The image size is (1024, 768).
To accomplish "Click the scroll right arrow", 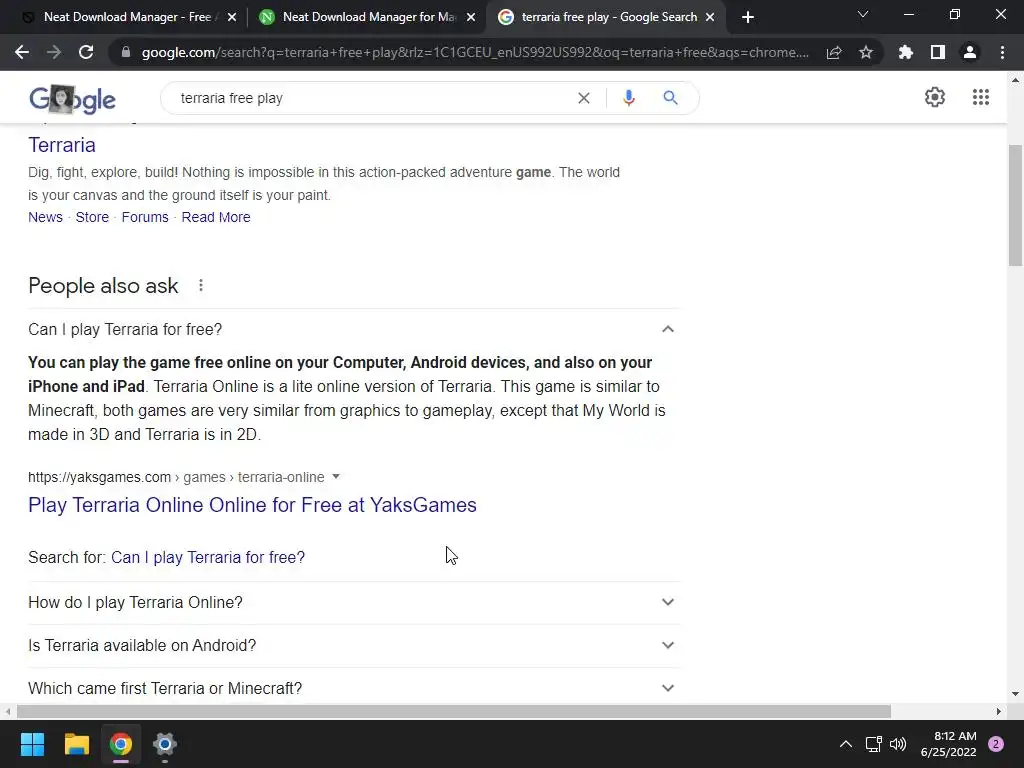I will coord(999,711).
